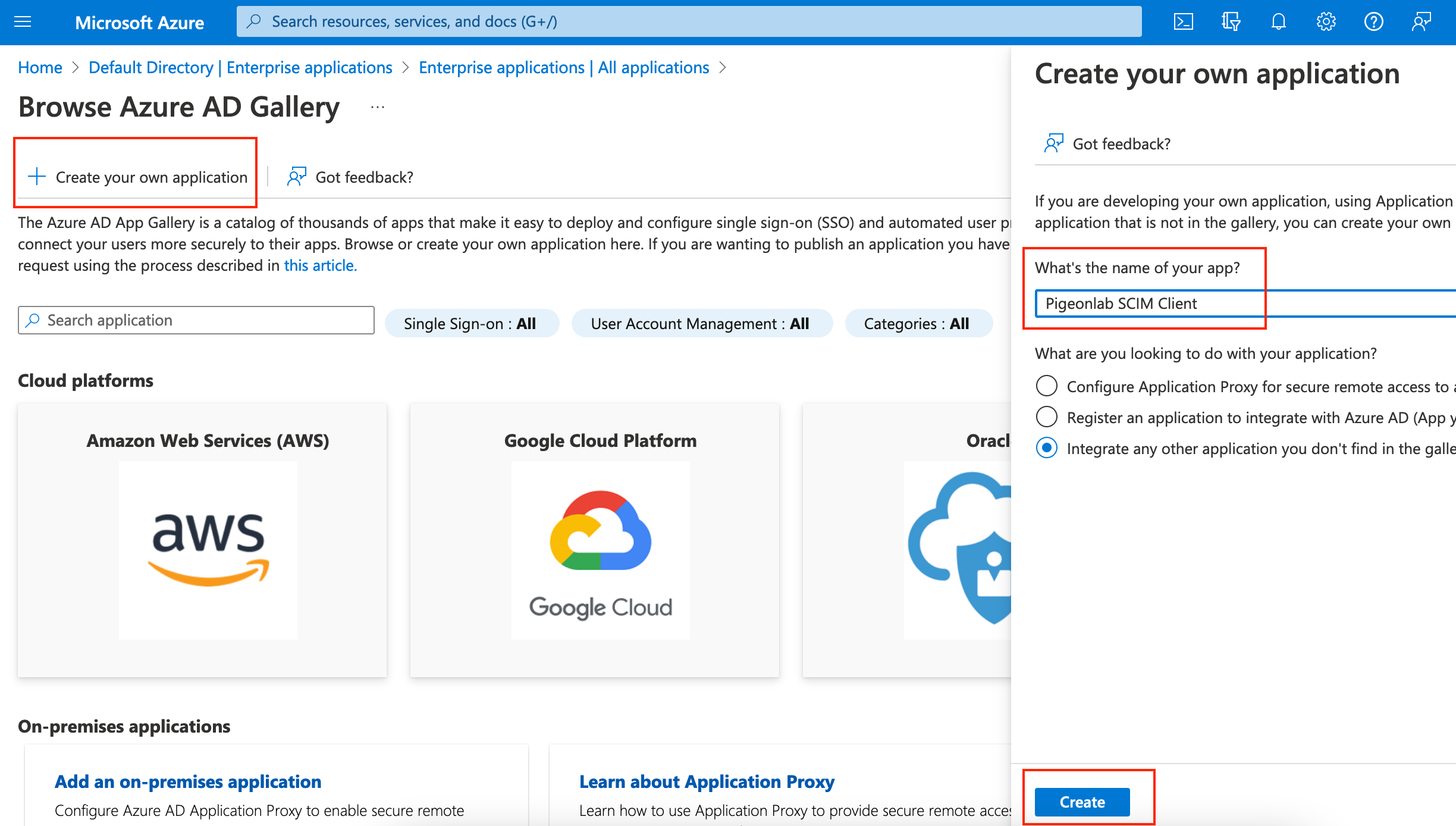The width and height of the screenshot is (1456, 826).
Task: Open the Directories and subscriptions filter icon
Action: click(1231, 22)
